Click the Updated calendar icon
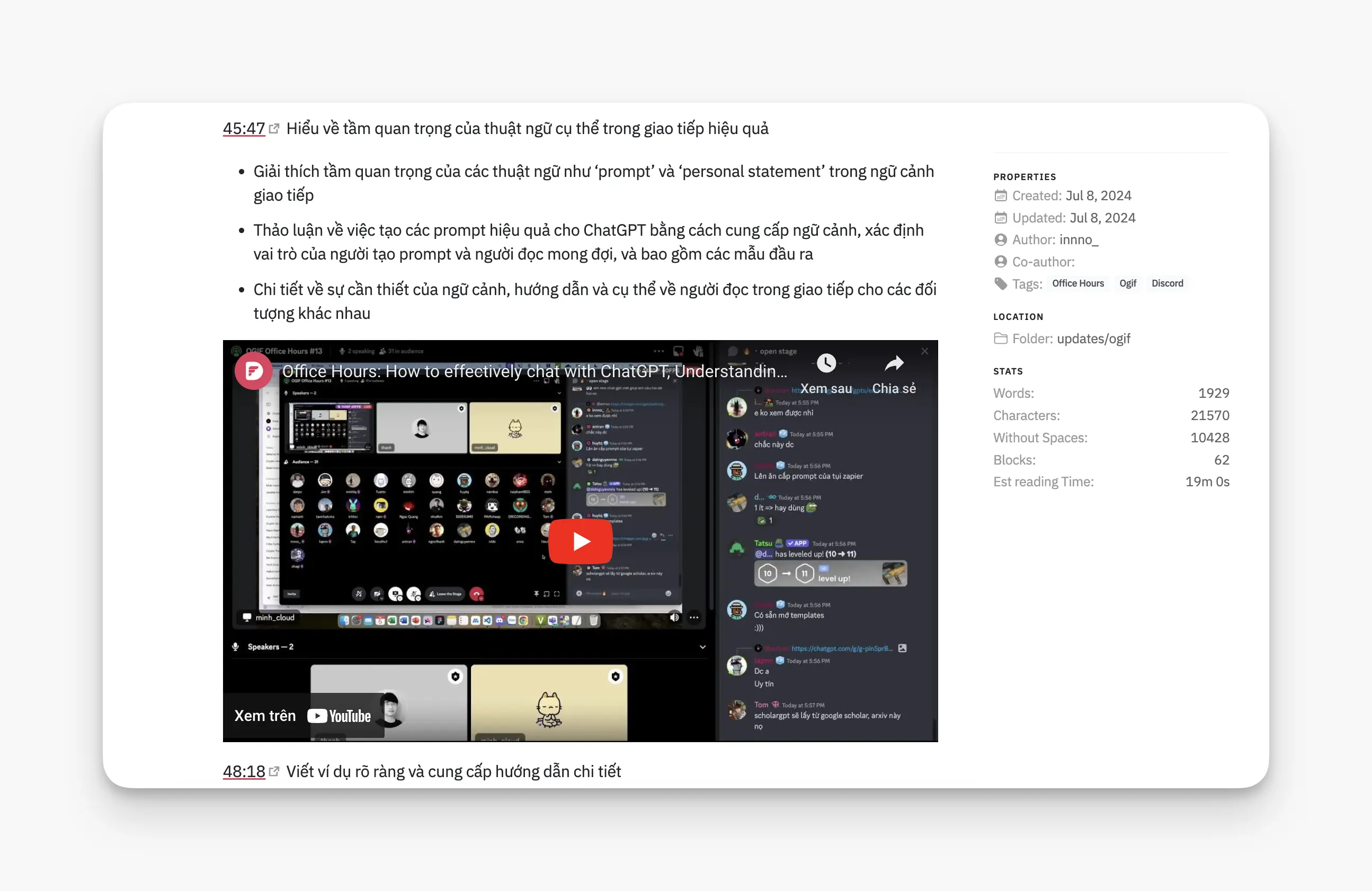The width and height of the screenshot is (1372, 891). coord(1001,218)
